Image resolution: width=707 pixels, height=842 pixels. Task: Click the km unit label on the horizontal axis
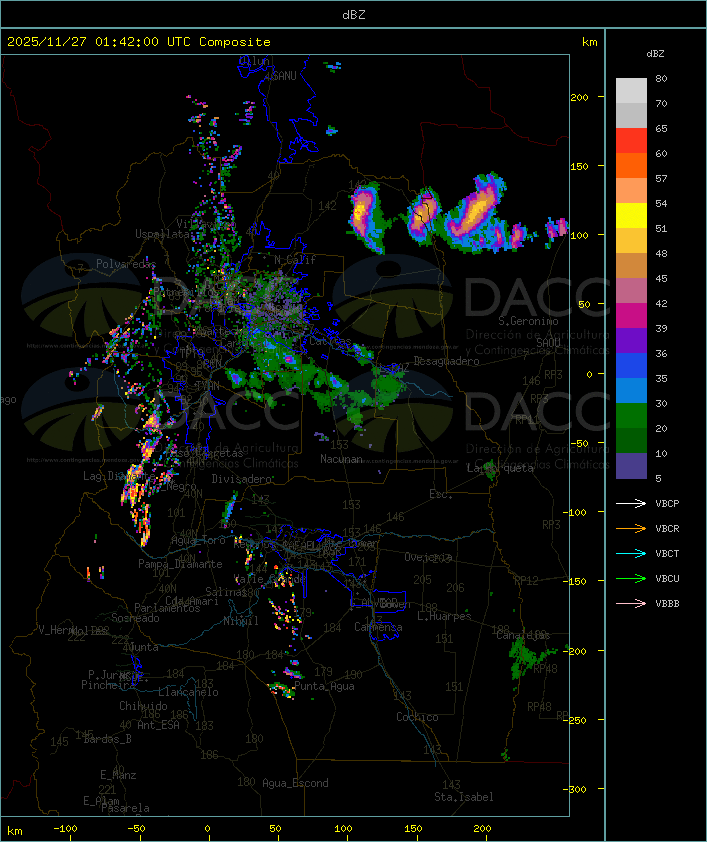click(x=14, y=831)
